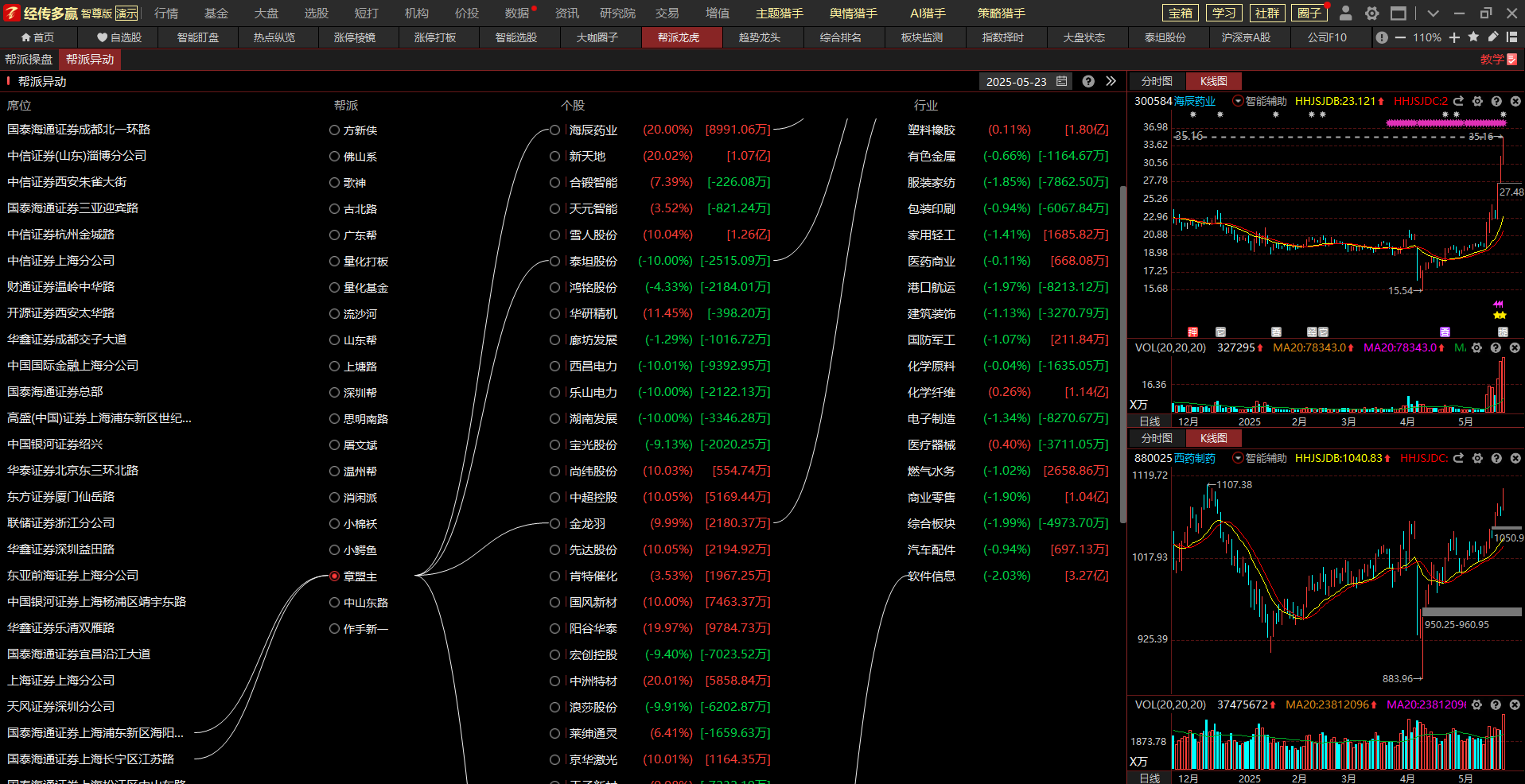
Task: Click the window layout icon in title bar
Action: (1399, 13)
